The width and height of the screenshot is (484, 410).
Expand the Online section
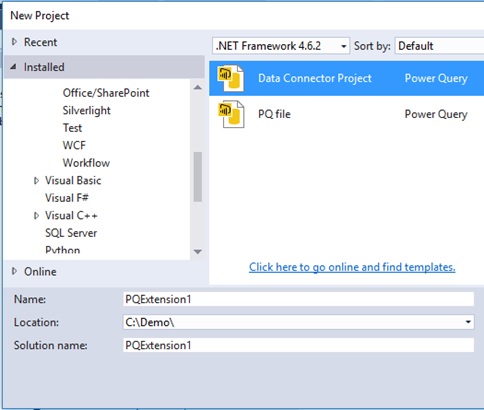coord(14,271)
